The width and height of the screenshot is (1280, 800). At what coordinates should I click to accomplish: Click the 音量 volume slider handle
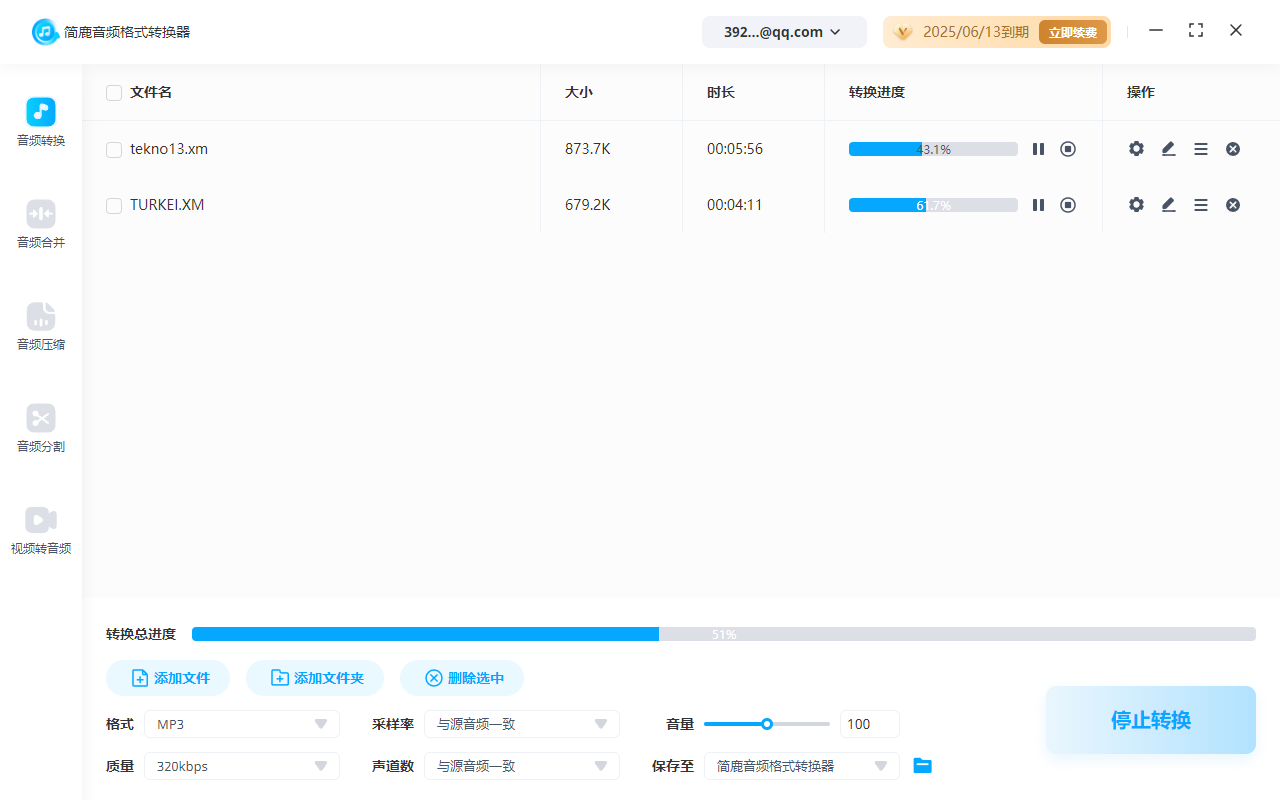point(767,724)
